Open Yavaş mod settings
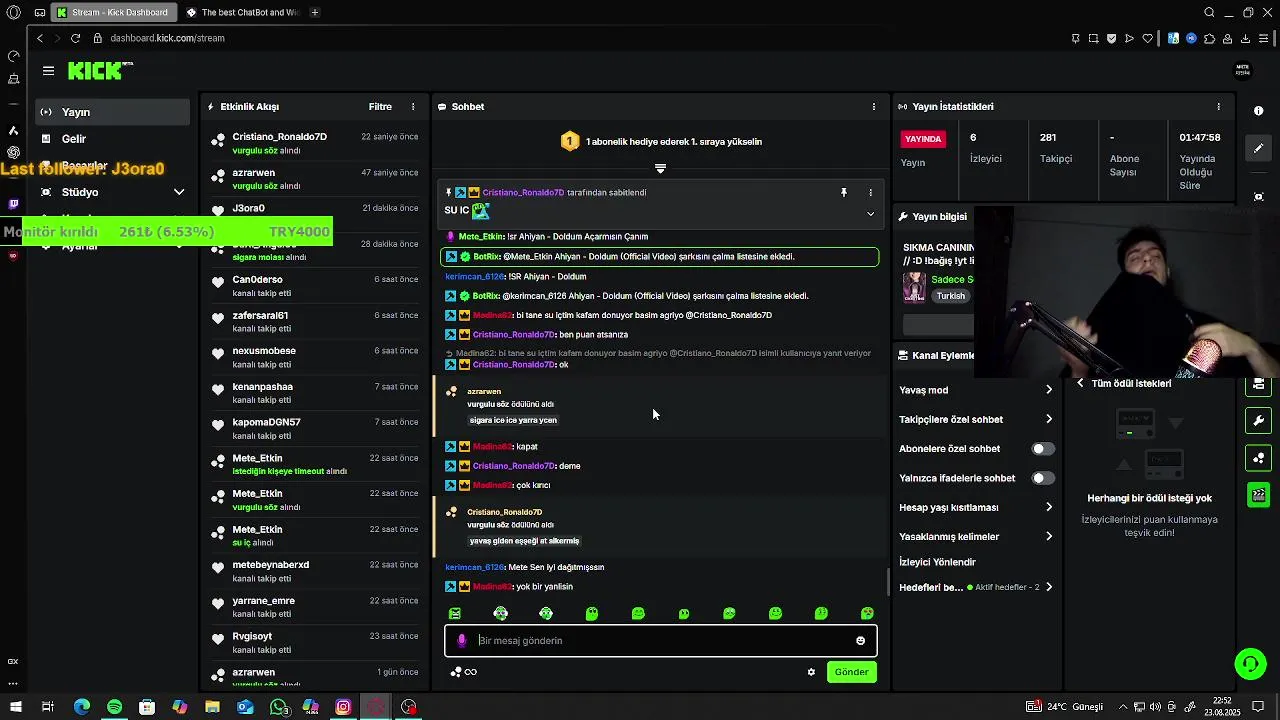 pos(975,390)
